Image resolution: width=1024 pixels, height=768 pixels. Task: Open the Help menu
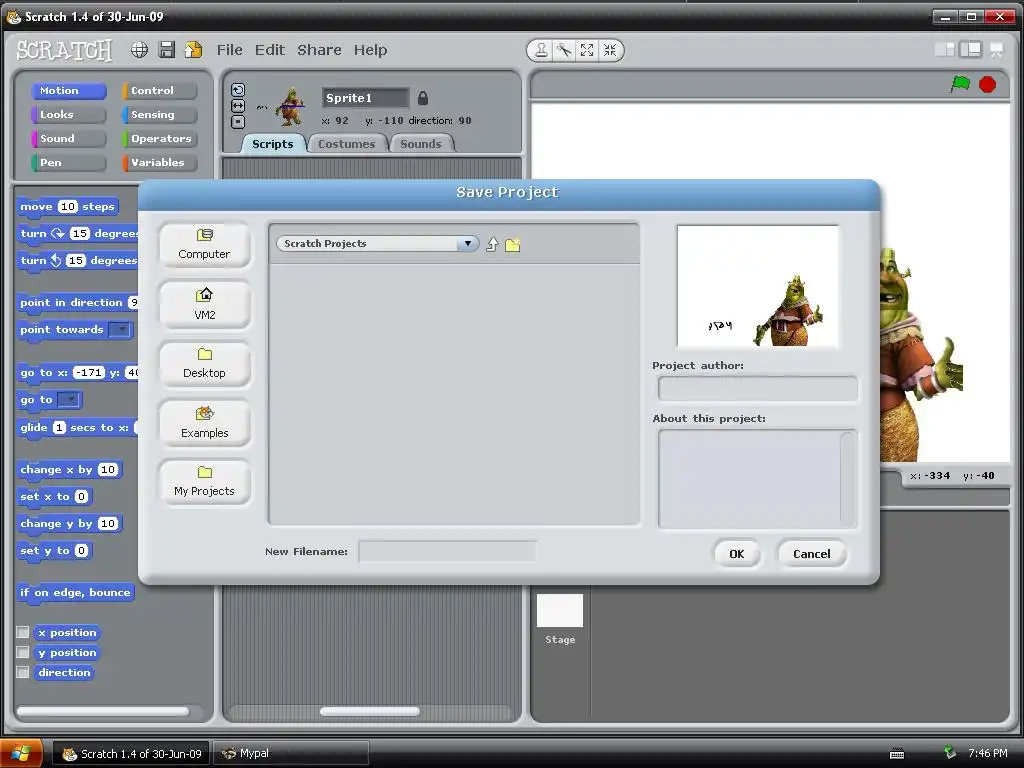point(370,50)
